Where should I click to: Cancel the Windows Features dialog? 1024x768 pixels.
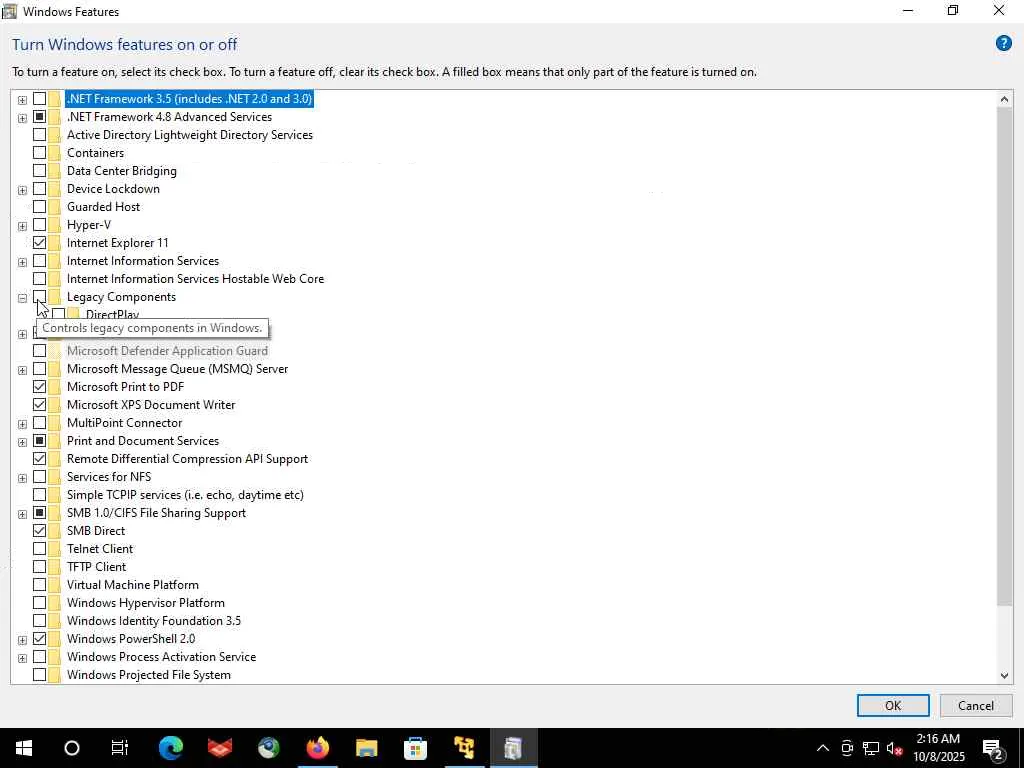(976, 705)
